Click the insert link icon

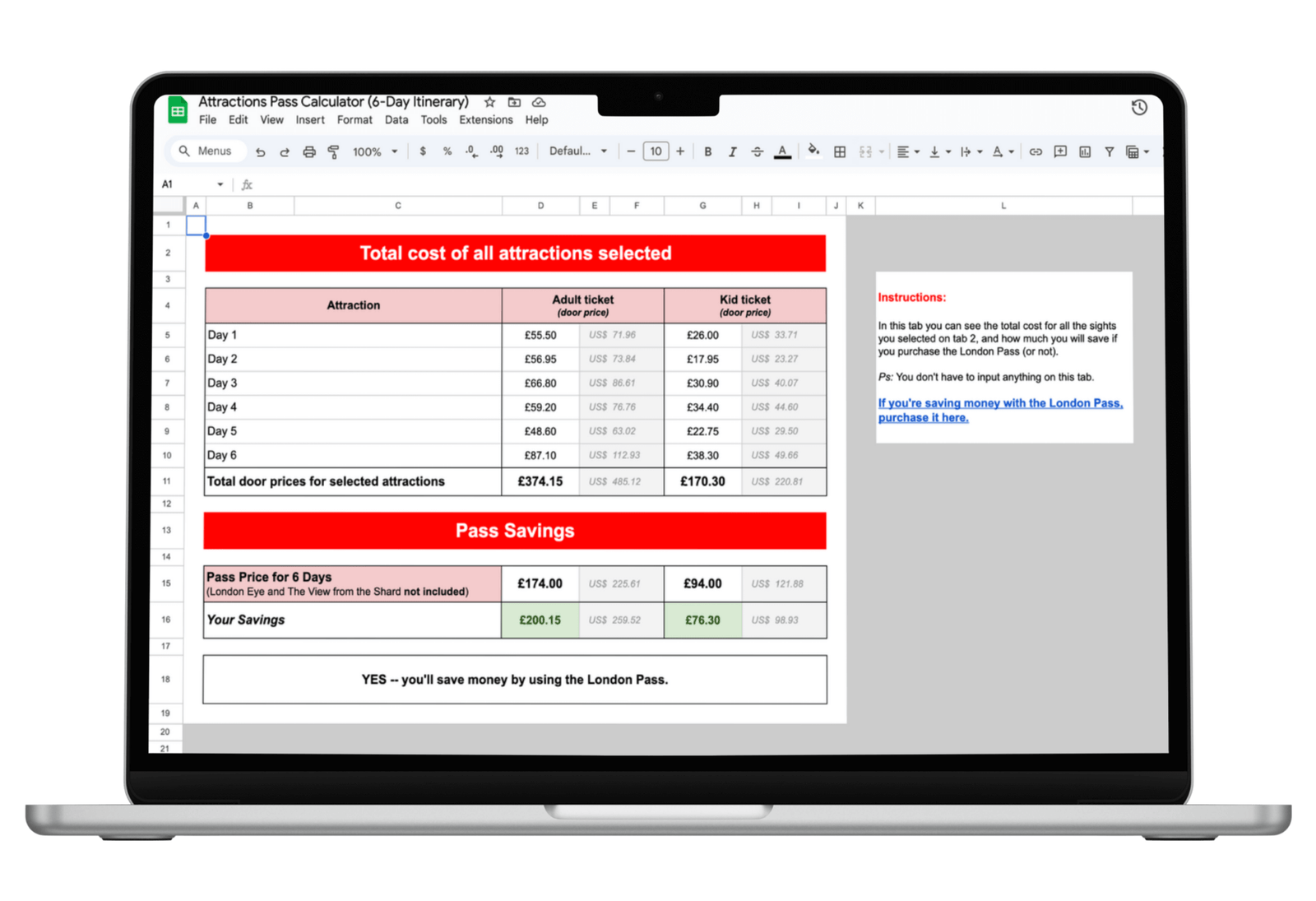pyautogui.click(x=1036, y=152)
